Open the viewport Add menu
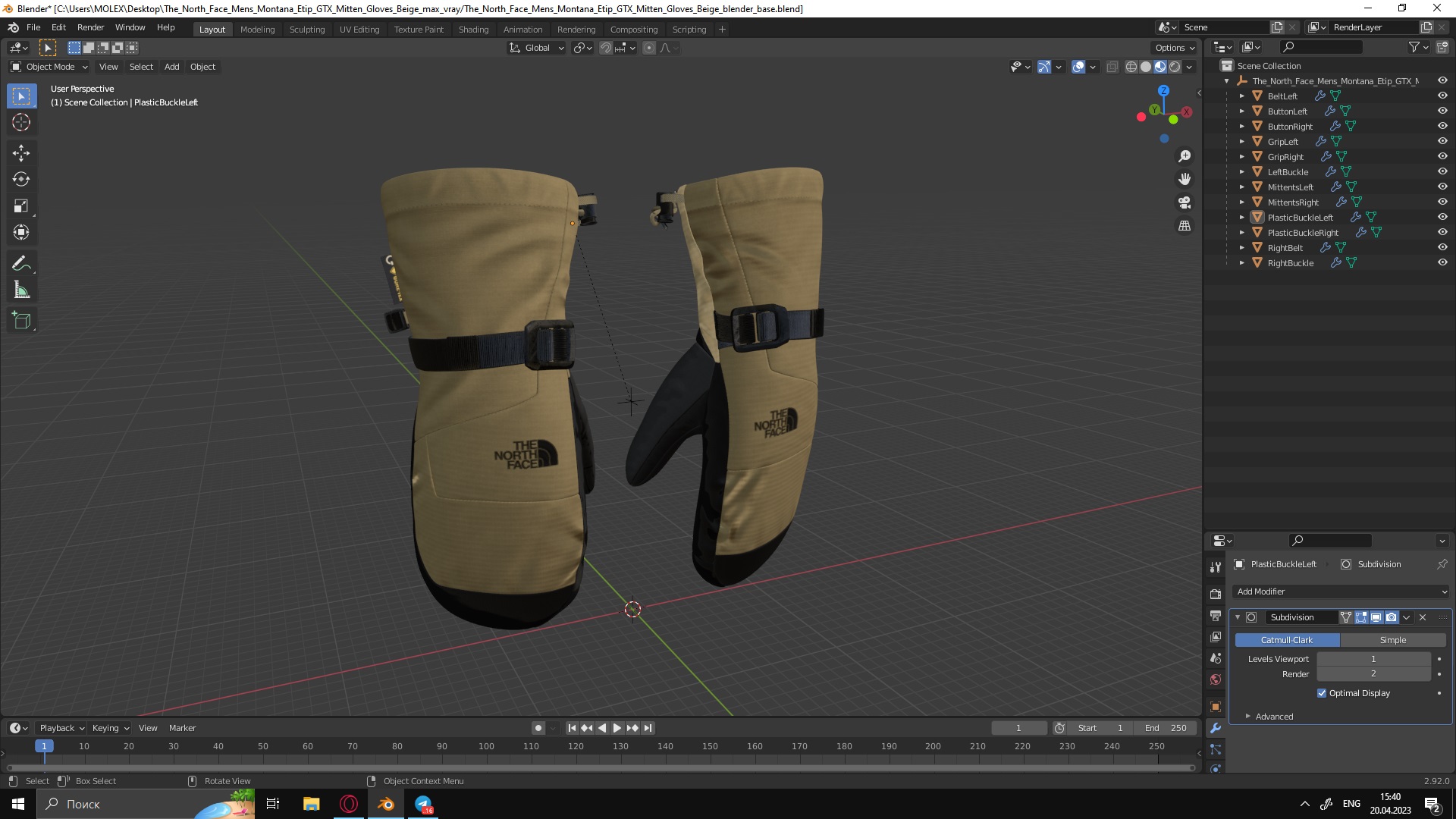 pos(172,67)
